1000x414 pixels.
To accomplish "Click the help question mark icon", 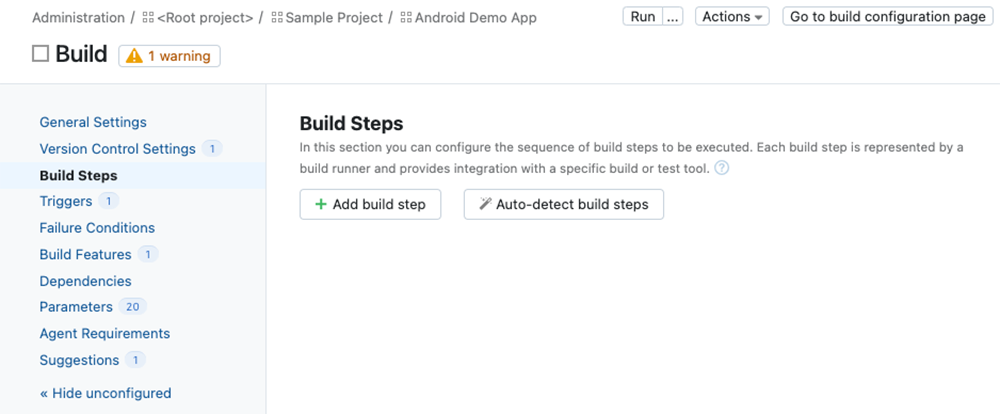I will click(722, 168).
